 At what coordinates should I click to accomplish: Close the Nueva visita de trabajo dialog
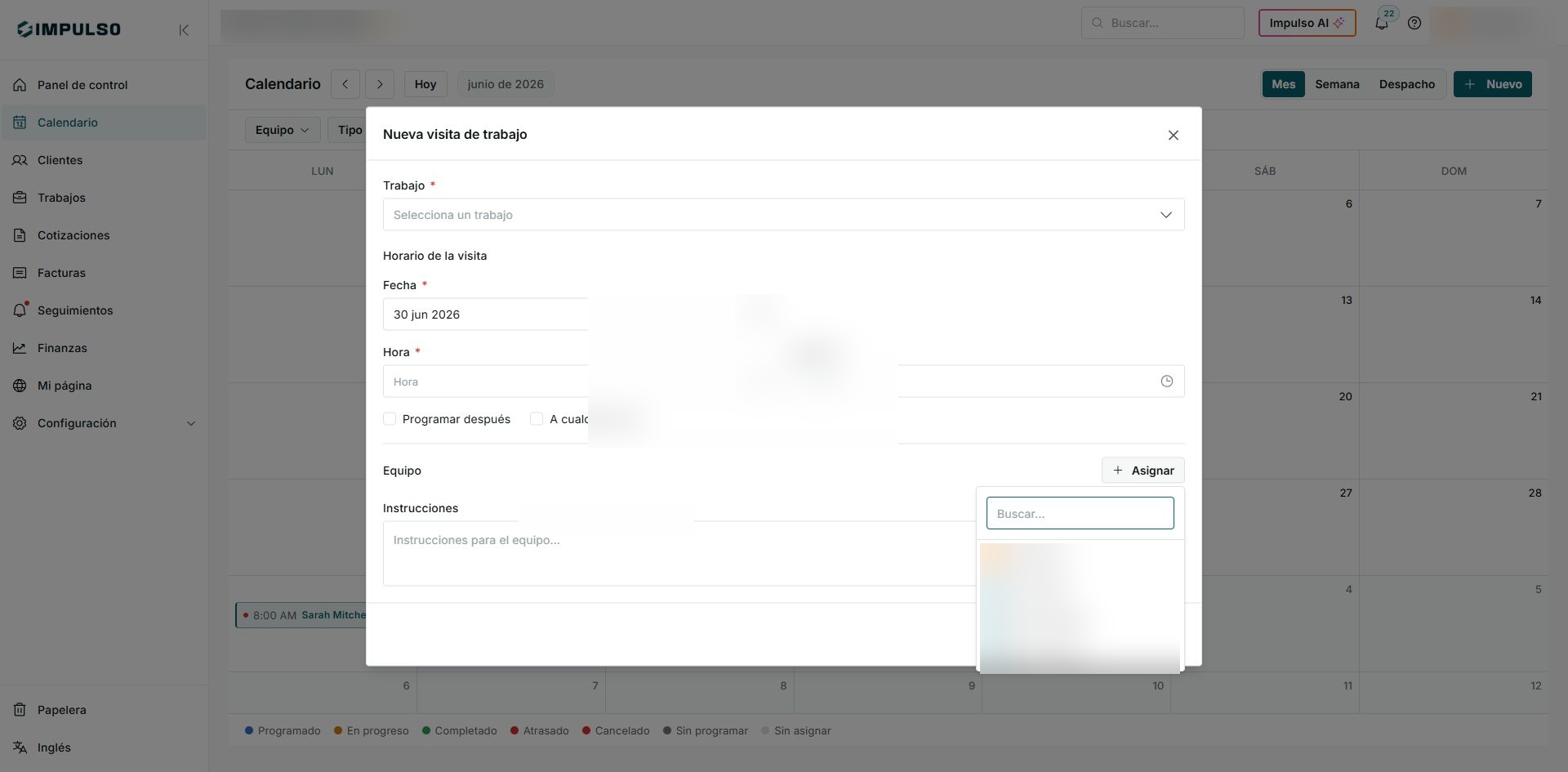click(x=1174, y=135)
